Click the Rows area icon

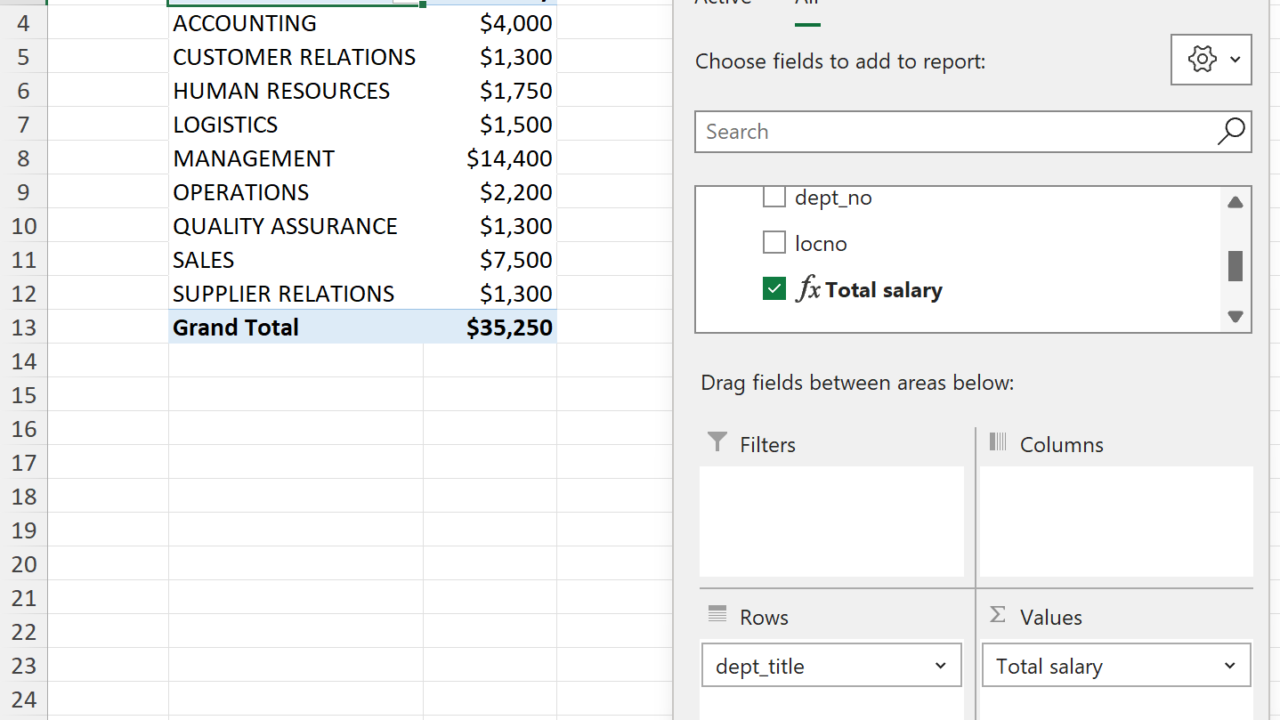coord(717,615)
